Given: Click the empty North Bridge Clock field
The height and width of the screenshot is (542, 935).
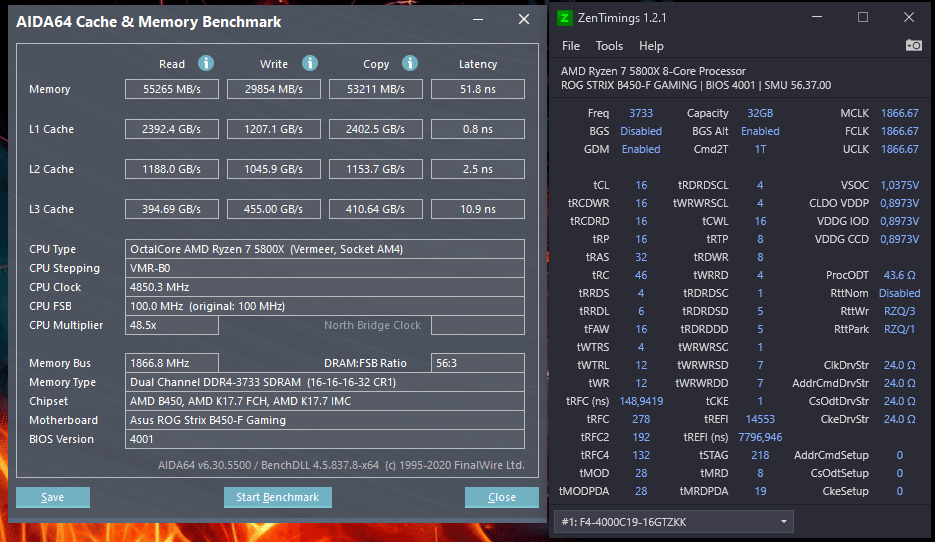Looking at the screenshot, I should pos(478,325).
